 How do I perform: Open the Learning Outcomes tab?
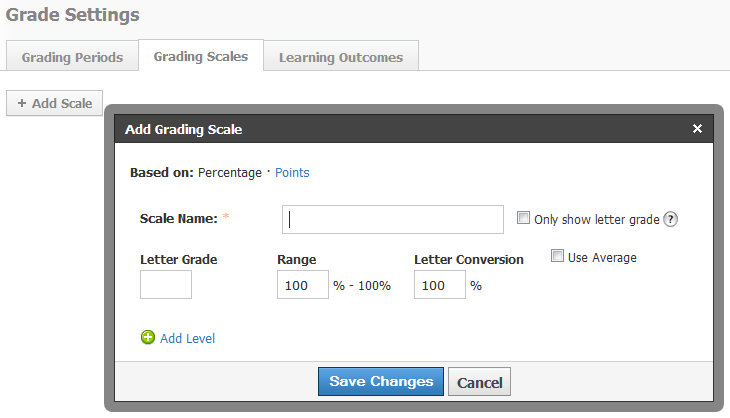340,57
